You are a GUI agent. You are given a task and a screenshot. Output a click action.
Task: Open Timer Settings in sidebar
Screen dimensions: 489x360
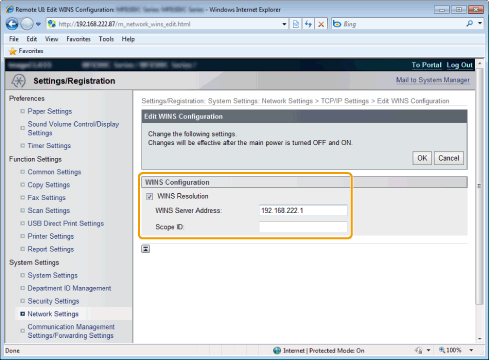[49, 146]
